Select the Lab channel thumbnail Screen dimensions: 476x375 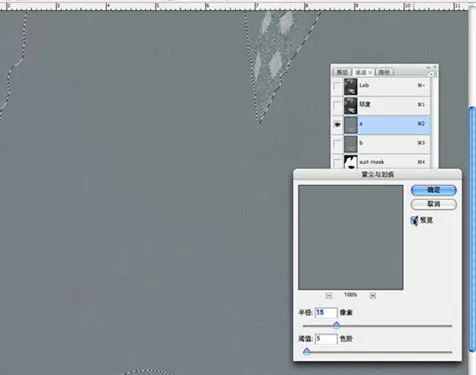click(350, 86)
